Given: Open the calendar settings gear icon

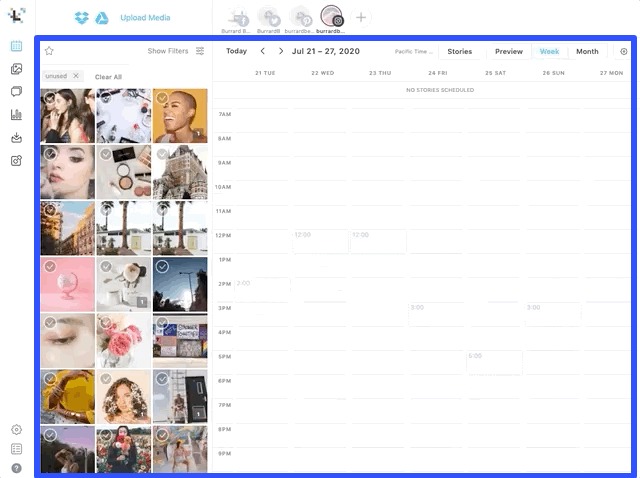Looking at the screenshot, I should click(x=624, y=51).
